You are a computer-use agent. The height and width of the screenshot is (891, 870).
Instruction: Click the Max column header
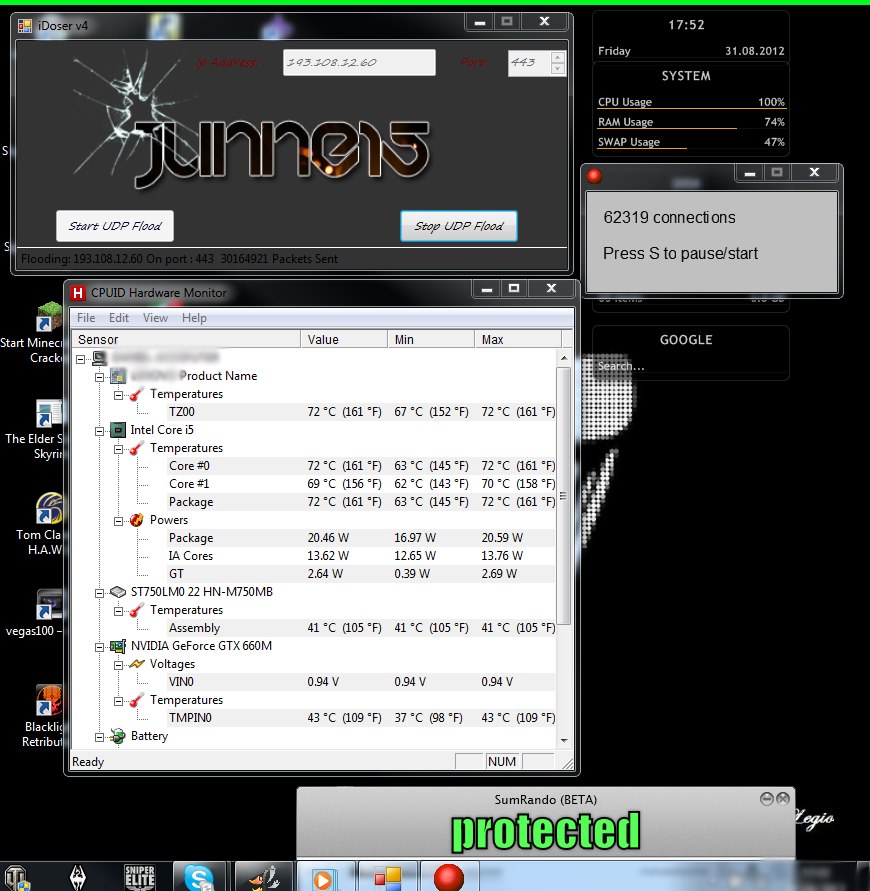(x=518, y=340)
